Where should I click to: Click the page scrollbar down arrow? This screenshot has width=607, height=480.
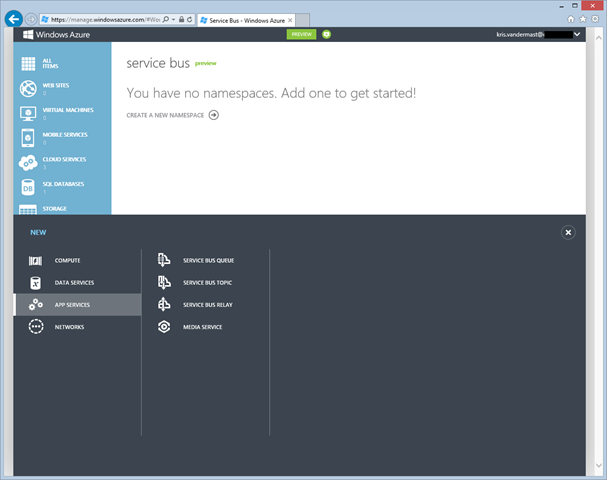click(x=598, y=465)
